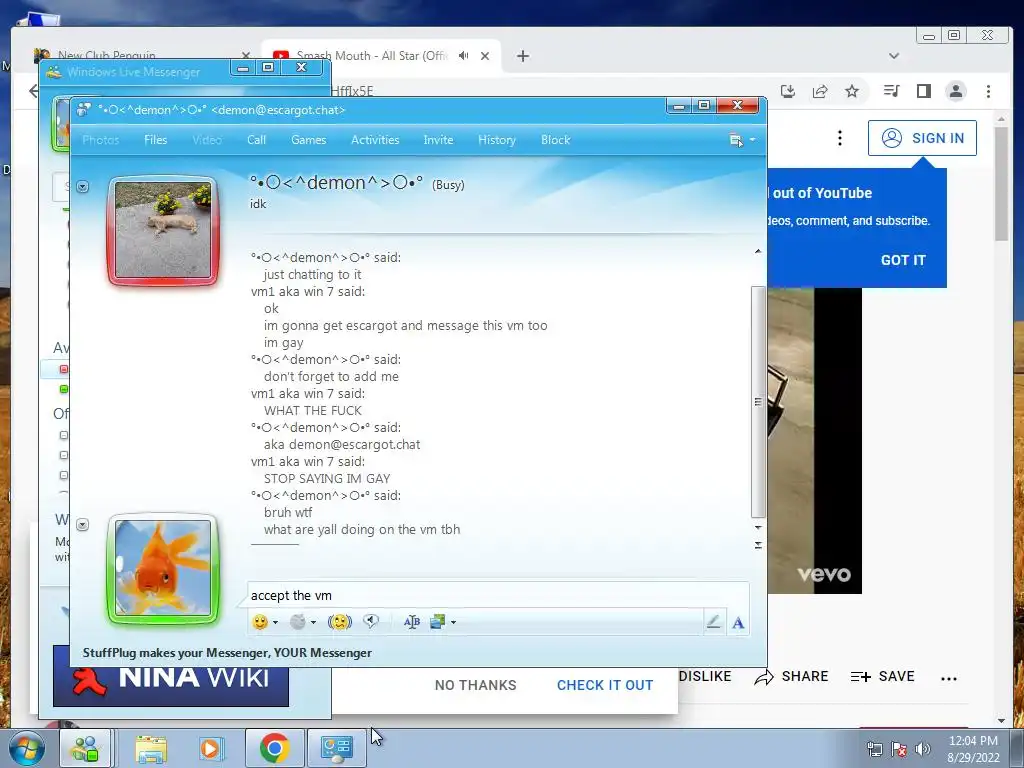Click the conversation scroll down arrow

pyautogui.click(x=758, y=527)
